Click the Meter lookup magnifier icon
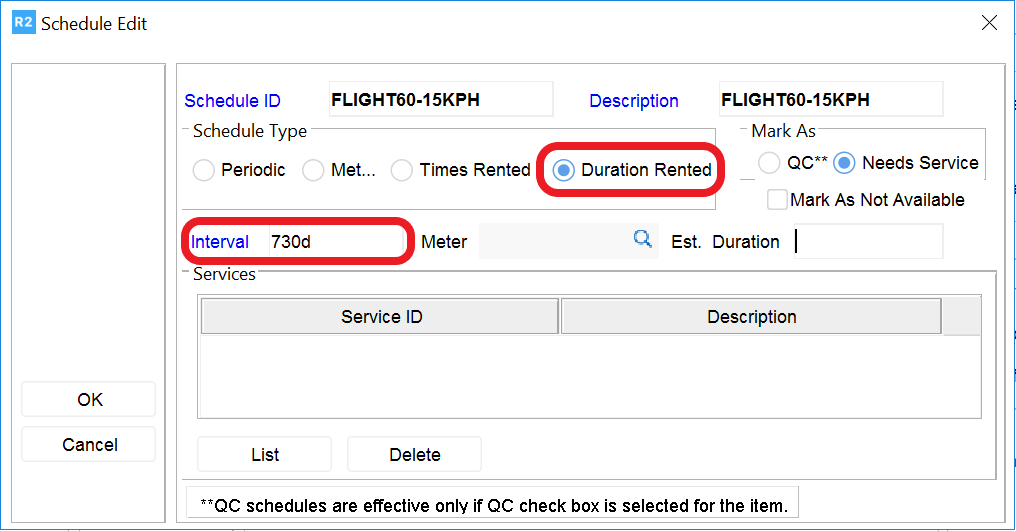Viewport: 1016px width, 531px height. 643,238
